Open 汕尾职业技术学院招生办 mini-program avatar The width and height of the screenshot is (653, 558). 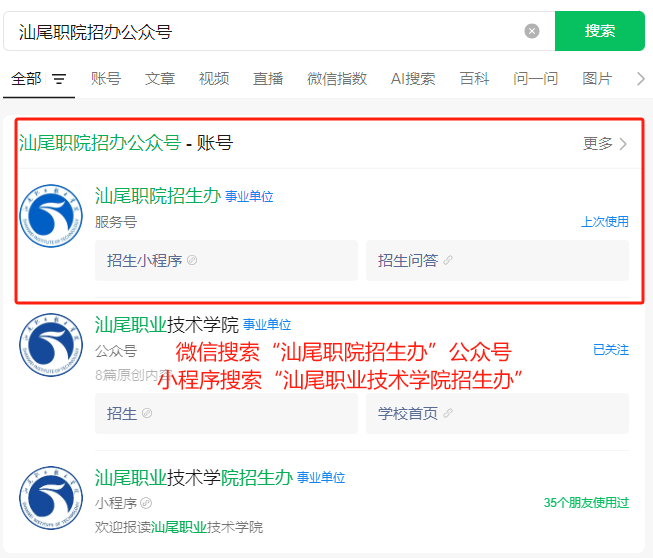[x=51, y=498]
